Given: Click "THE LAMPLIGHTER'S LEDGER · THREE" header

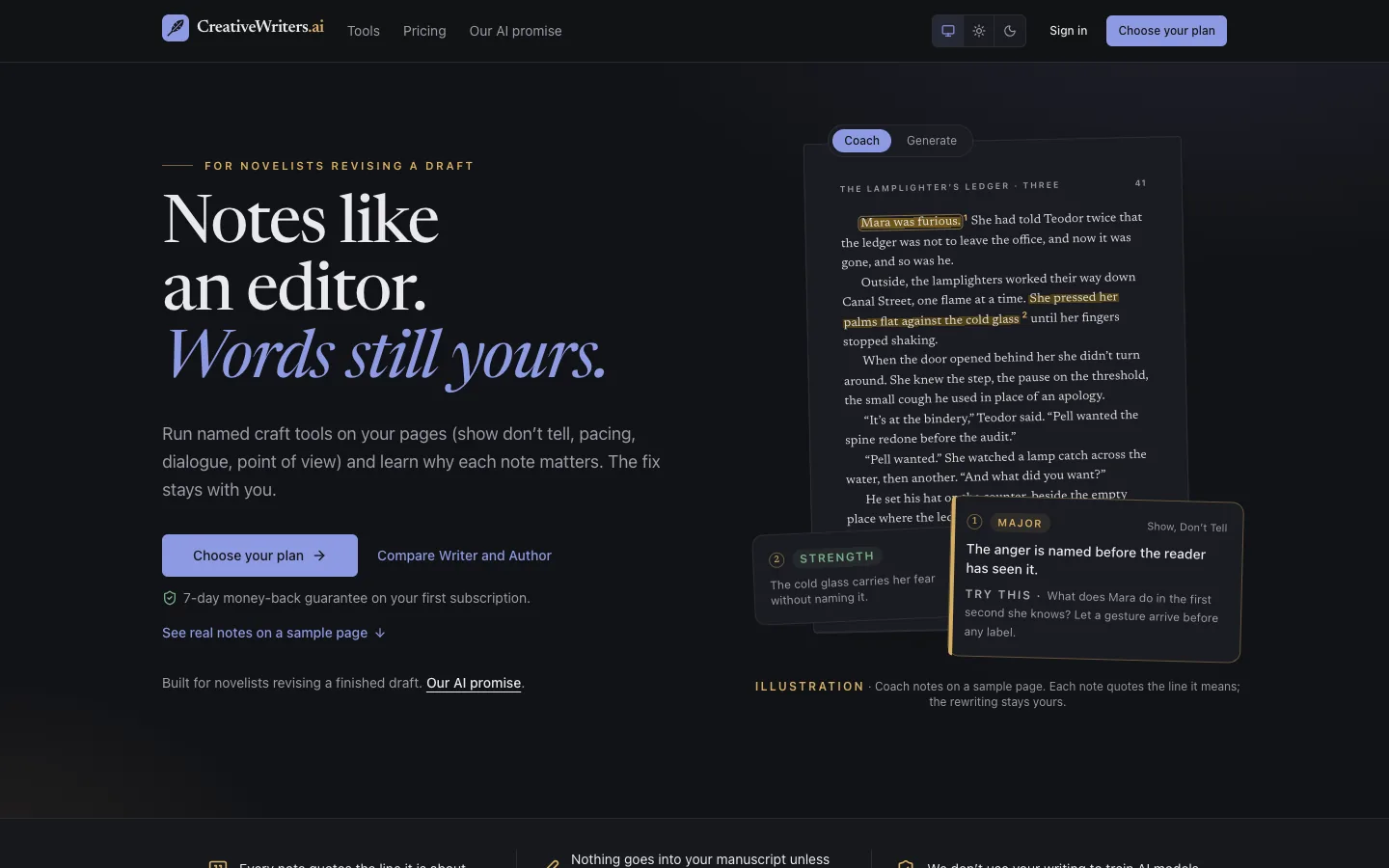Looking at the screenshot, I should [x=949, y=186].
